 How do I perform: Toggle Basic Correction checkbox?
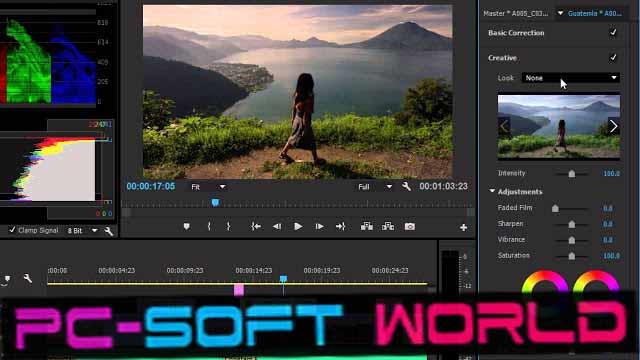(613, 32)
